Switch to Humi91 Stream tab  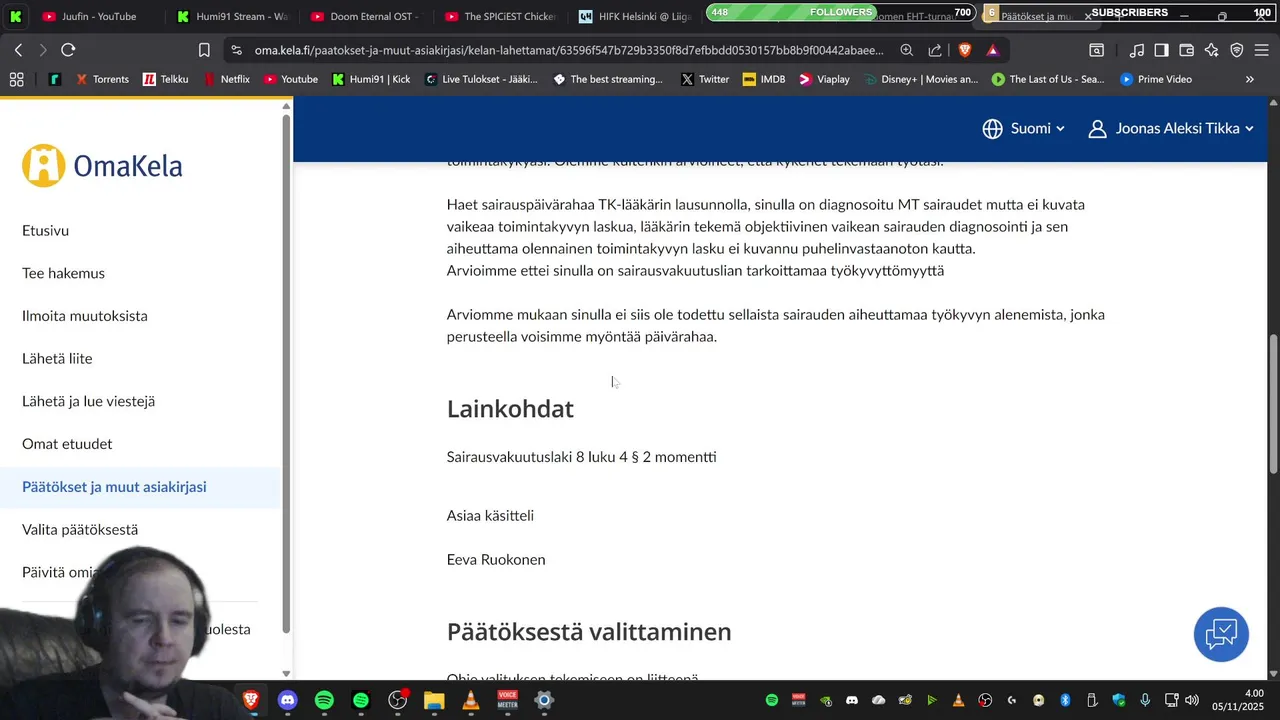click(x=232, y=16)
